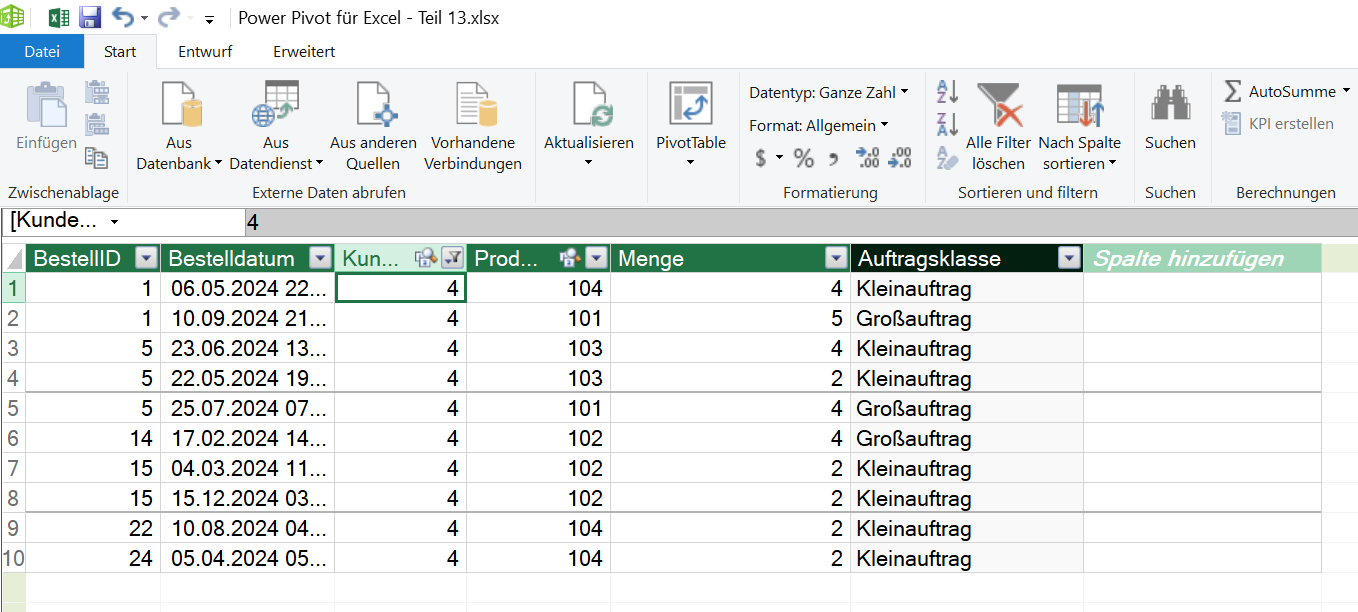1358x612 pixels.
Task: Open the Bestelldatum column filter dropdown
Action: (320, 259)
